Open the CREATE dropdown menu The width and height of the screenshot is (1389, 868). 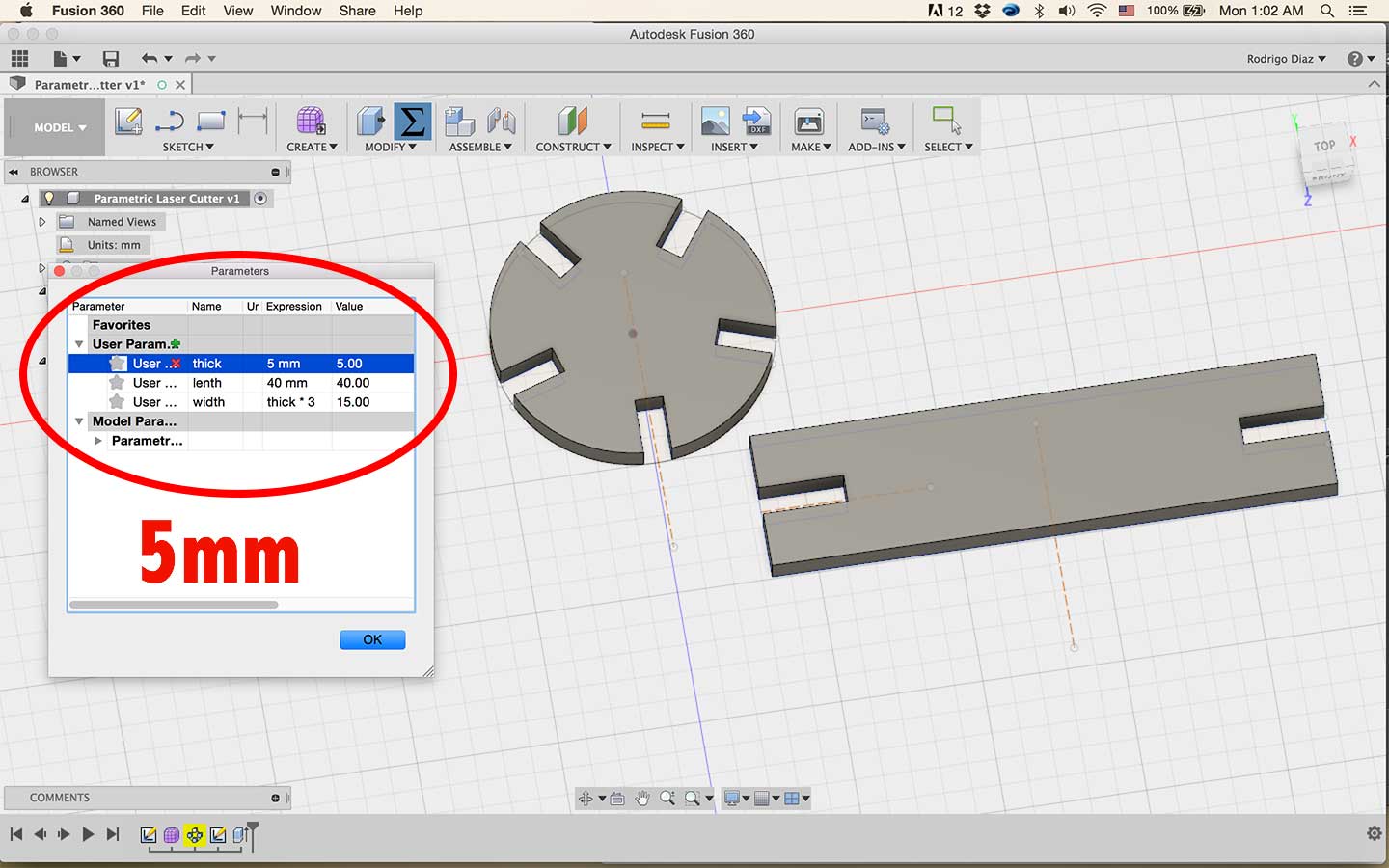pyautogui.click(x=312, y=147)
